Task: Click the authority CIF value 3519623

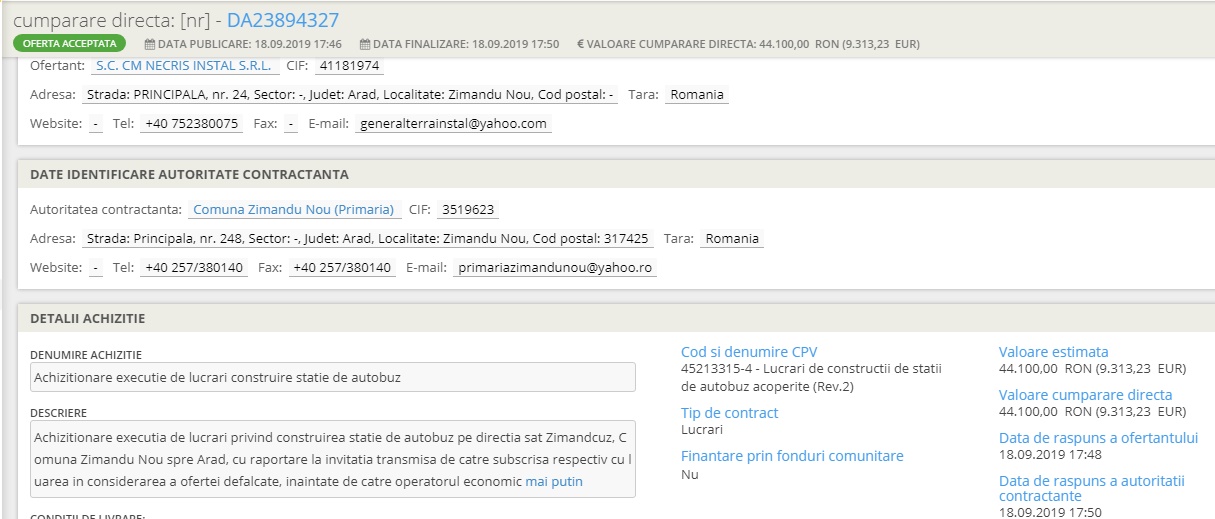Action: (x=468, y=210)
